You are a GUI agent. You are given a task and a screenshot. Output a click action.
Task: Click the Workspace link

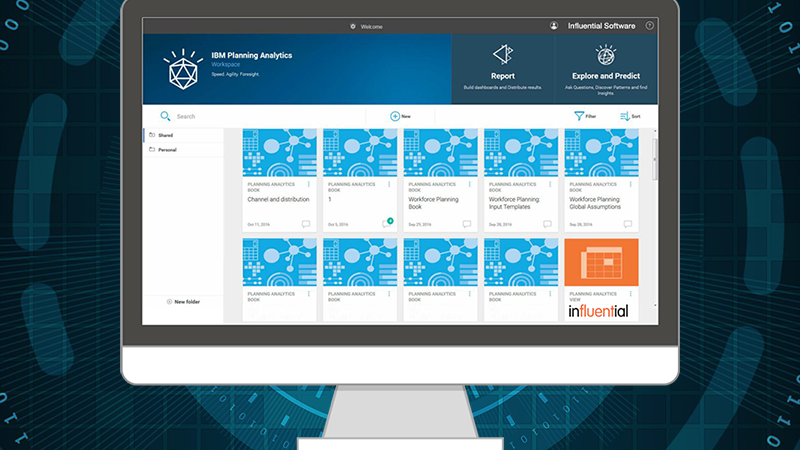226,64
